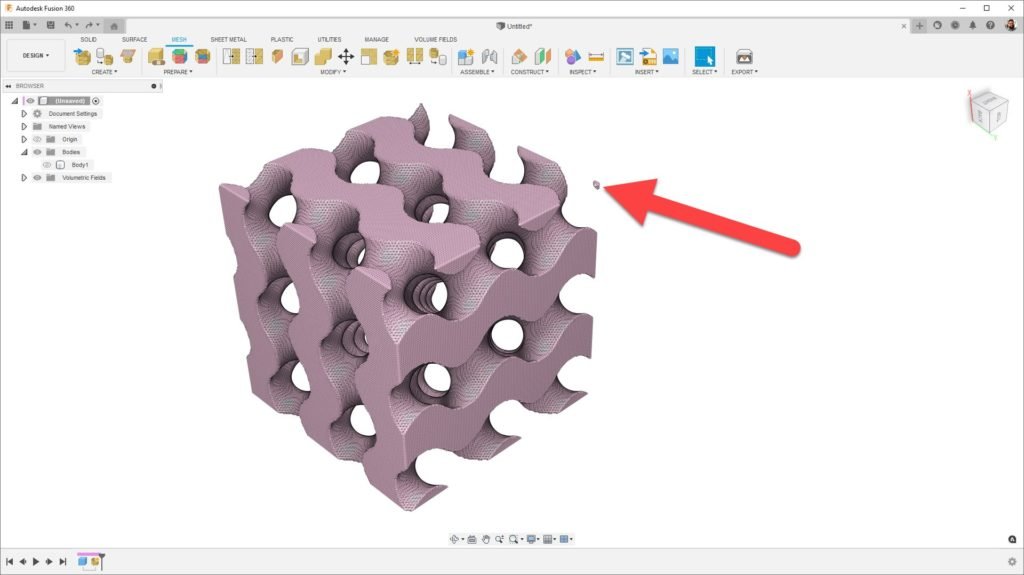Click the New Component icon in Assemble
Viewport: 1024px width, 575px height.
pos(466,56)
